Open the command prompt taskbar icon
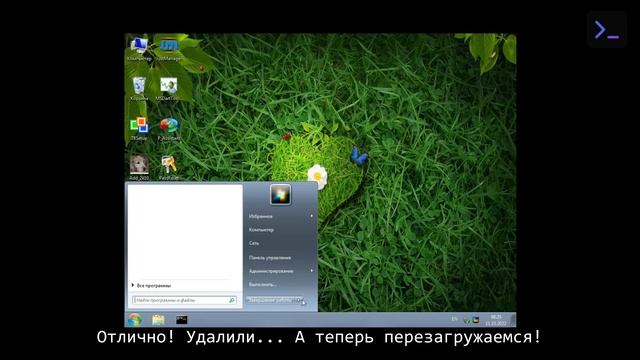640x360 pixels. point(181,320)
